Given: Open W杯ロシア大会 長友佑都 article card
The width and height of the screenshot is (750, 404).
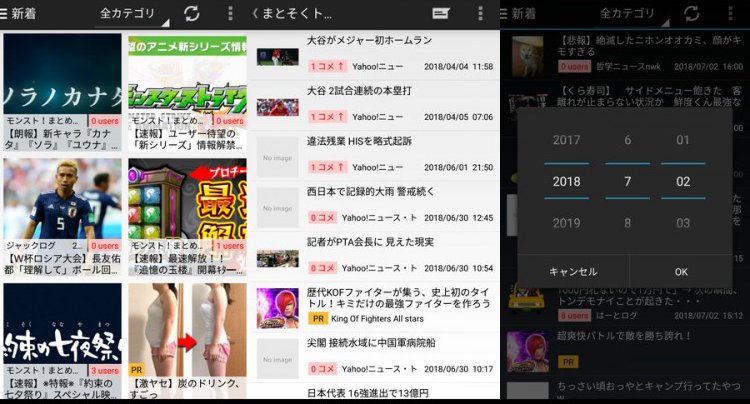Looking at the screenshot, I should (63, 217).
